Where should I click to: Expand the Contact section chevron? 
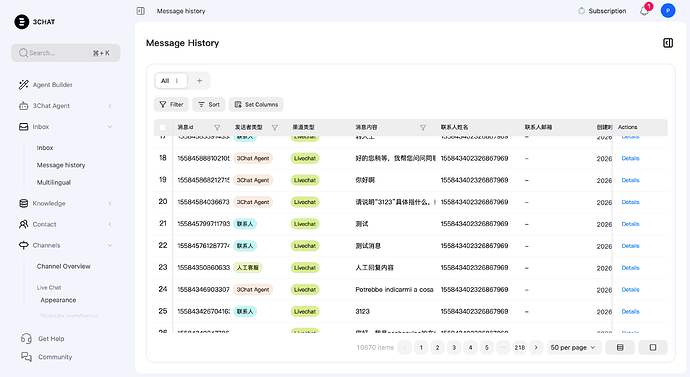point(110,224)
